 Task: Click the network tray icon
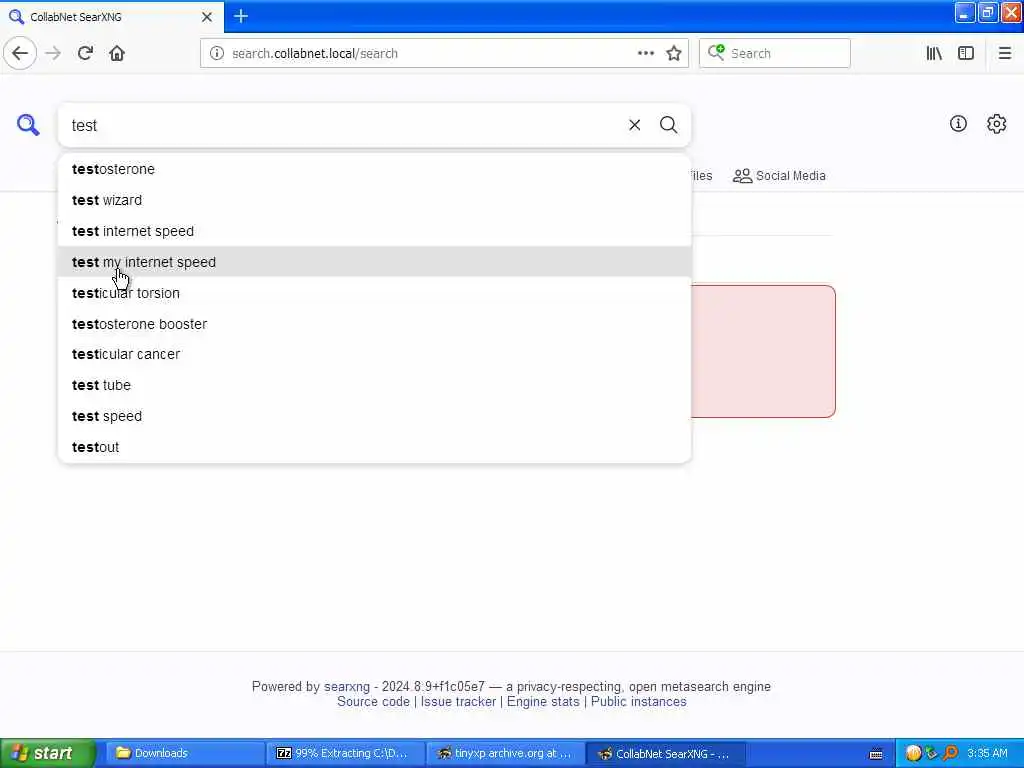(932, 754)
